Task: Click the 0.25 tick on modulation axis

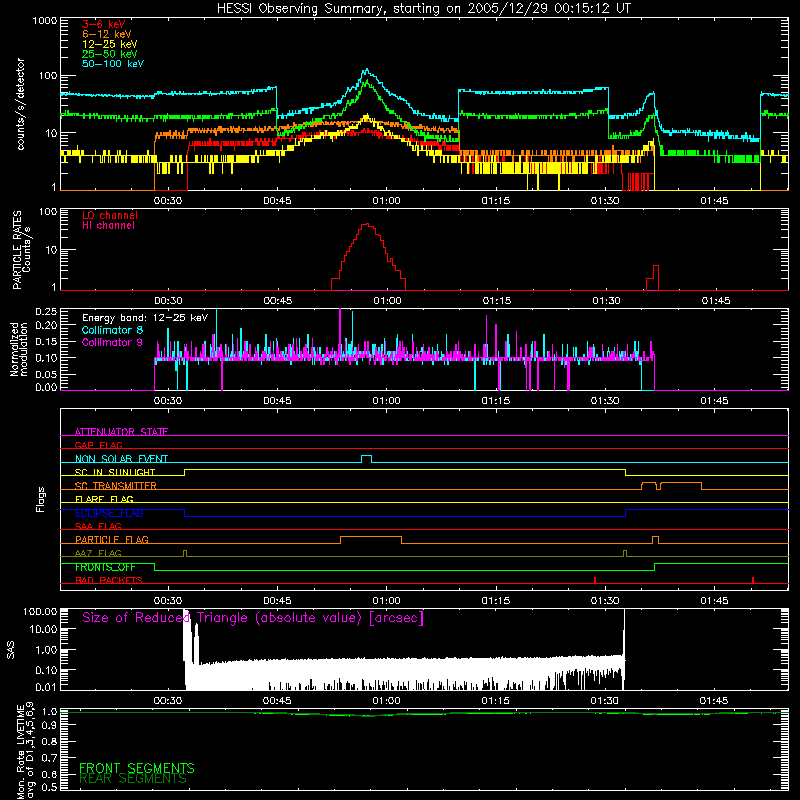Action: coord(46,312)
